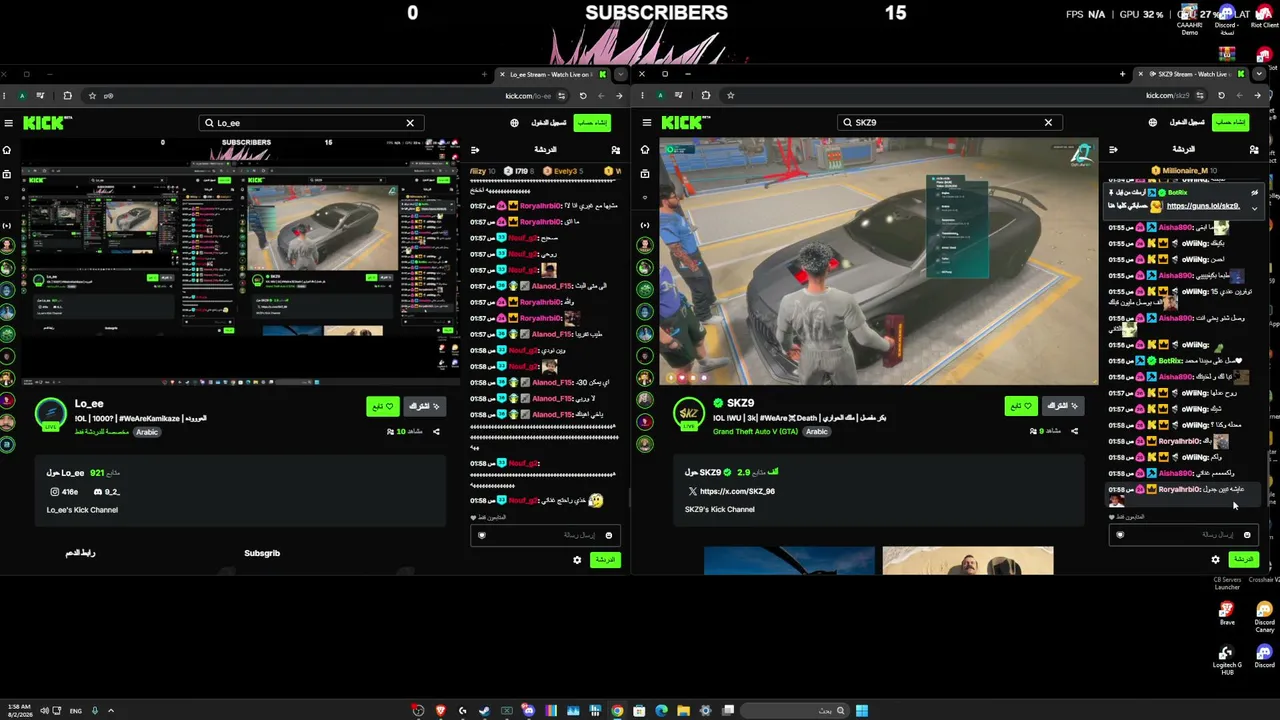
Task: Open emoji picker in SKZ9 chat input
Action: [x=1247, y=535]
